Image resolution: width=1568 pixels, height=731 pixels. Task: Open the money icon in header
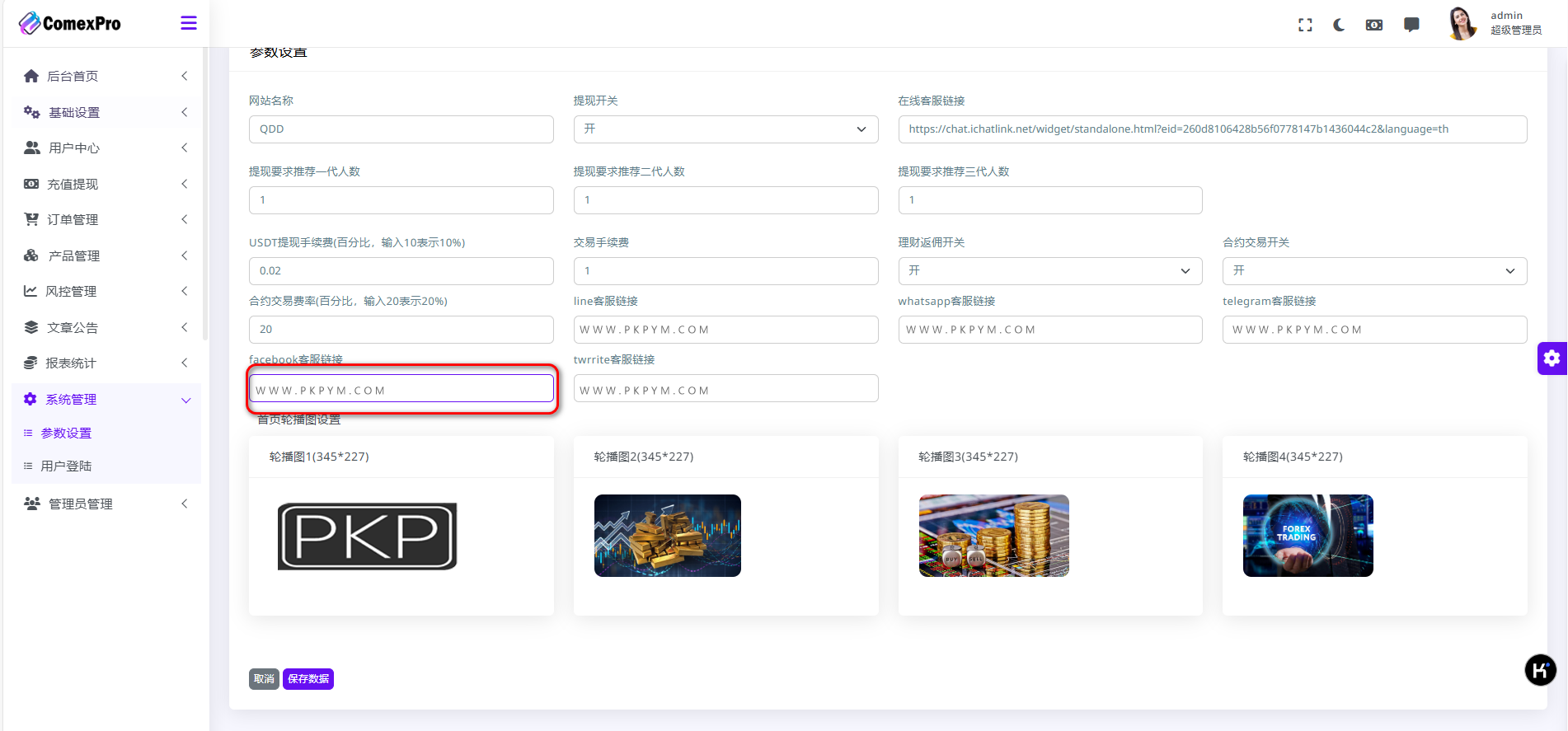click(1374, 25)
